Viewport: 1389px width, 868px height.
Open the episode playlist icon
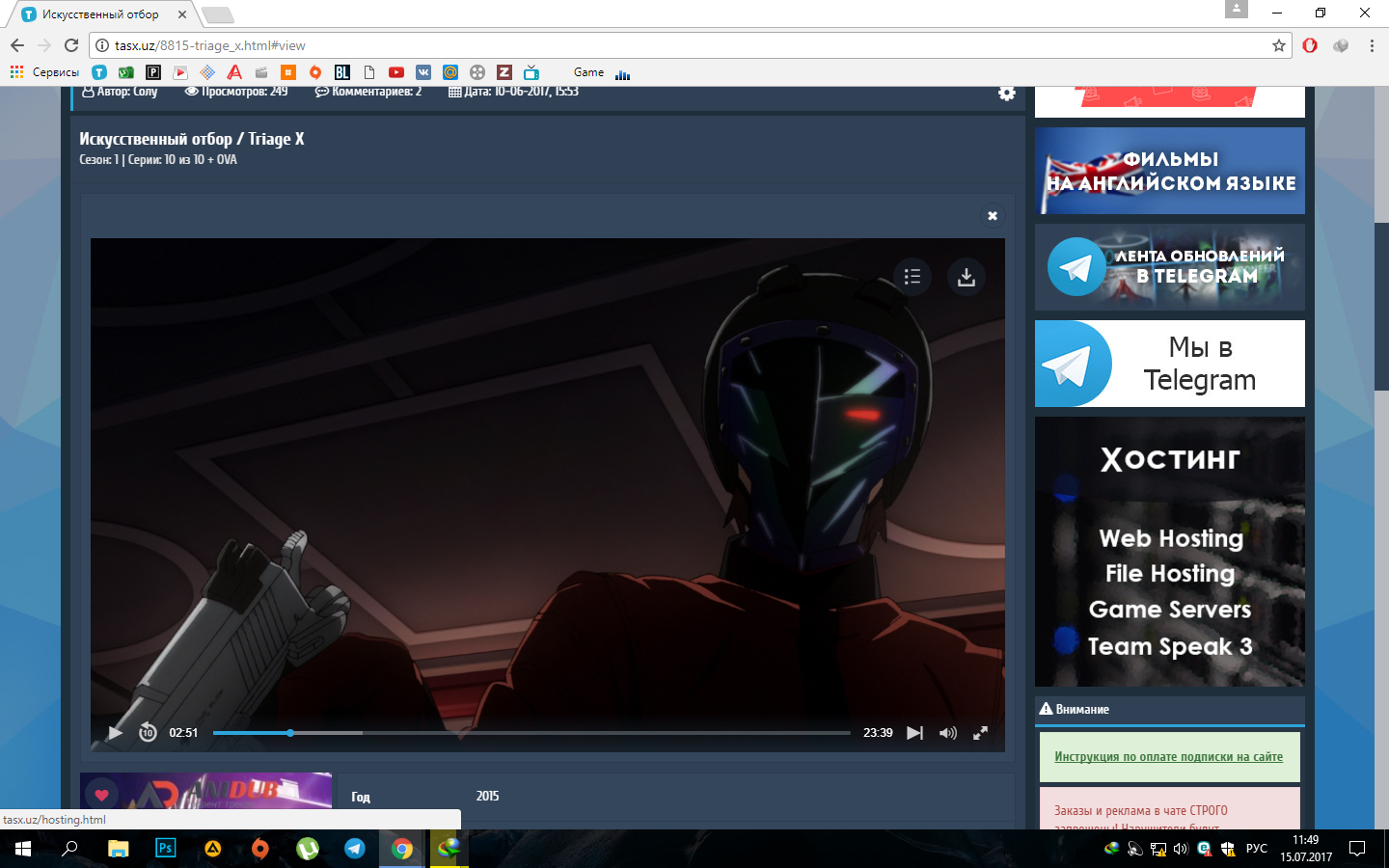coord(912,277)
